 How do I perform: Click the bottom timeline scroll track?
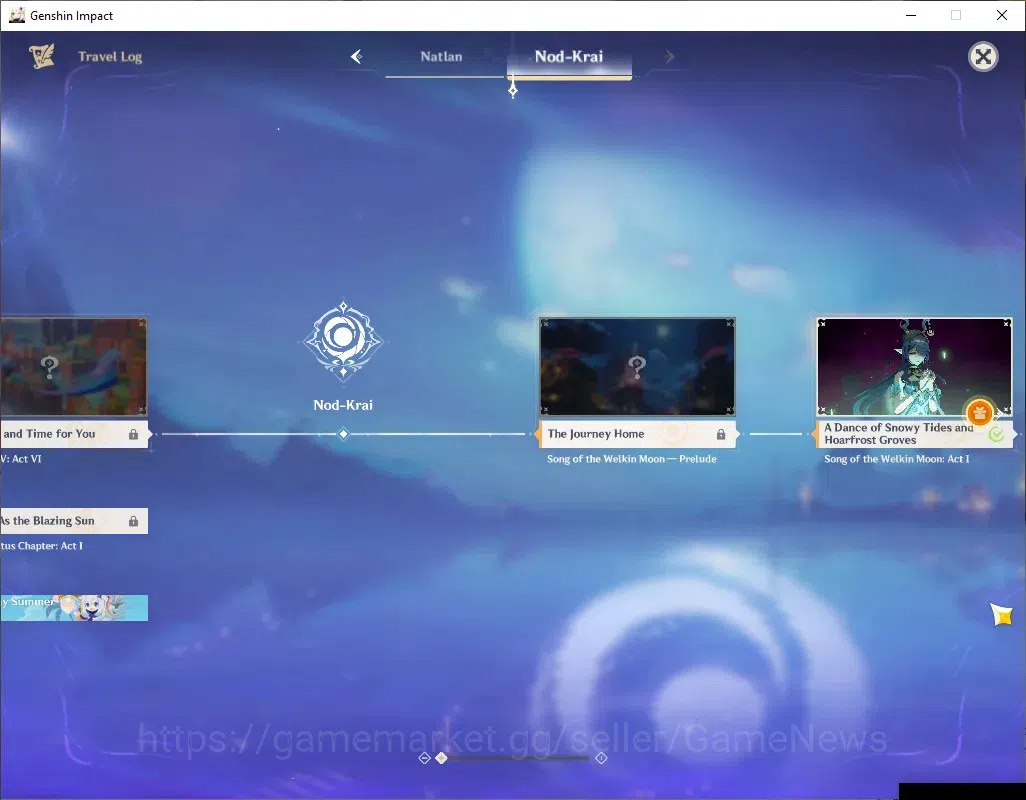pyautogui.click(x=517, y=758)
